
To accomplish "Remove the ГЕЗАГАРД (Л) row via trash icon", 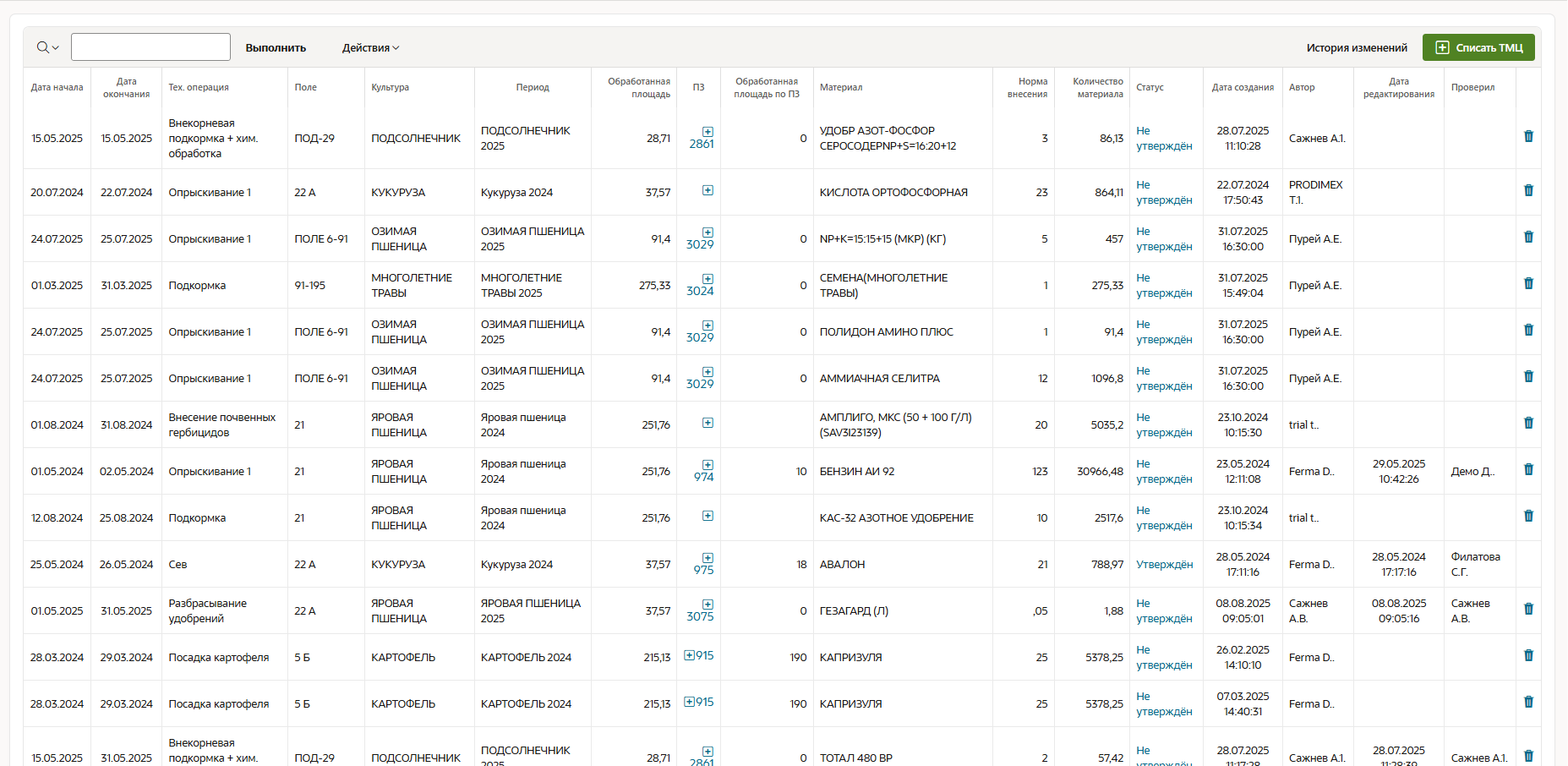I will 1528,609.
